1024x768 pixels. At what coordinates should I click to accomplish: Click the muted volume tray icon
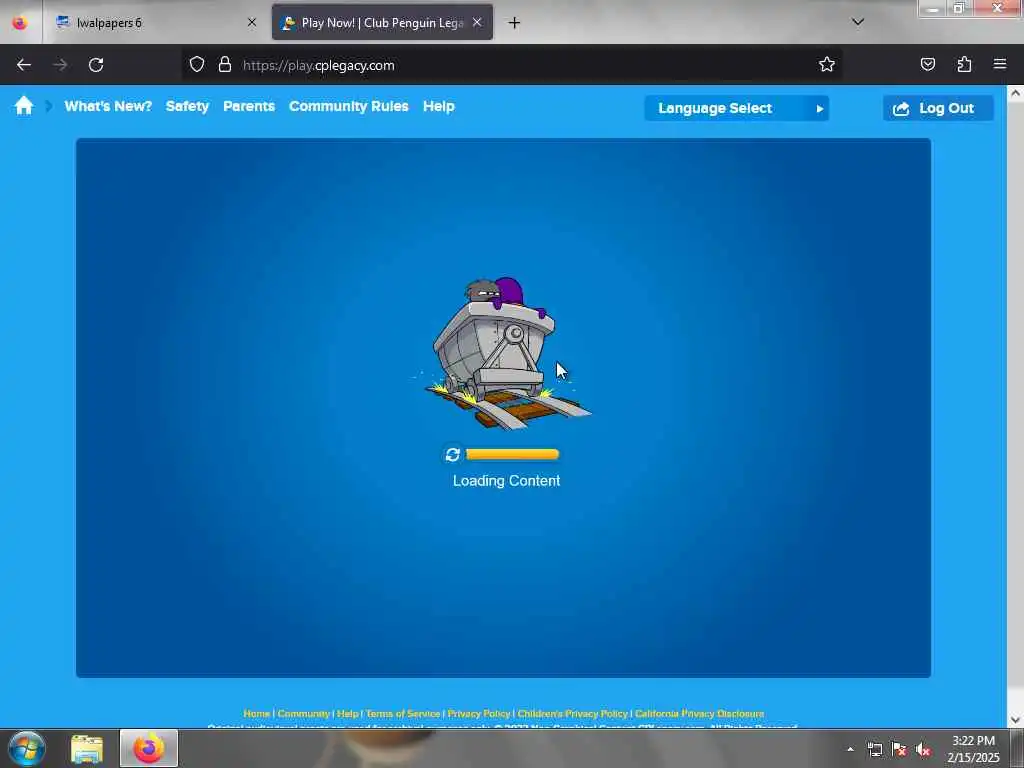tap(923, 750)
